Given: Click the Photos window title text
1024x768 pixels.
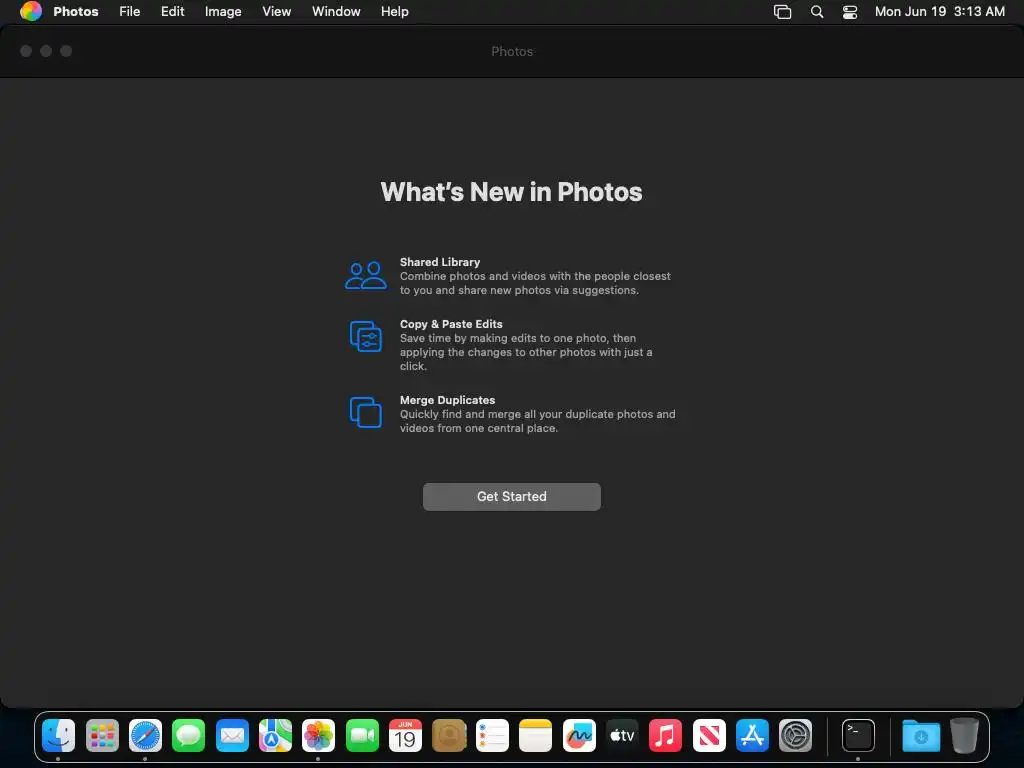Looking at the screenshot, I should pos(512,52).
